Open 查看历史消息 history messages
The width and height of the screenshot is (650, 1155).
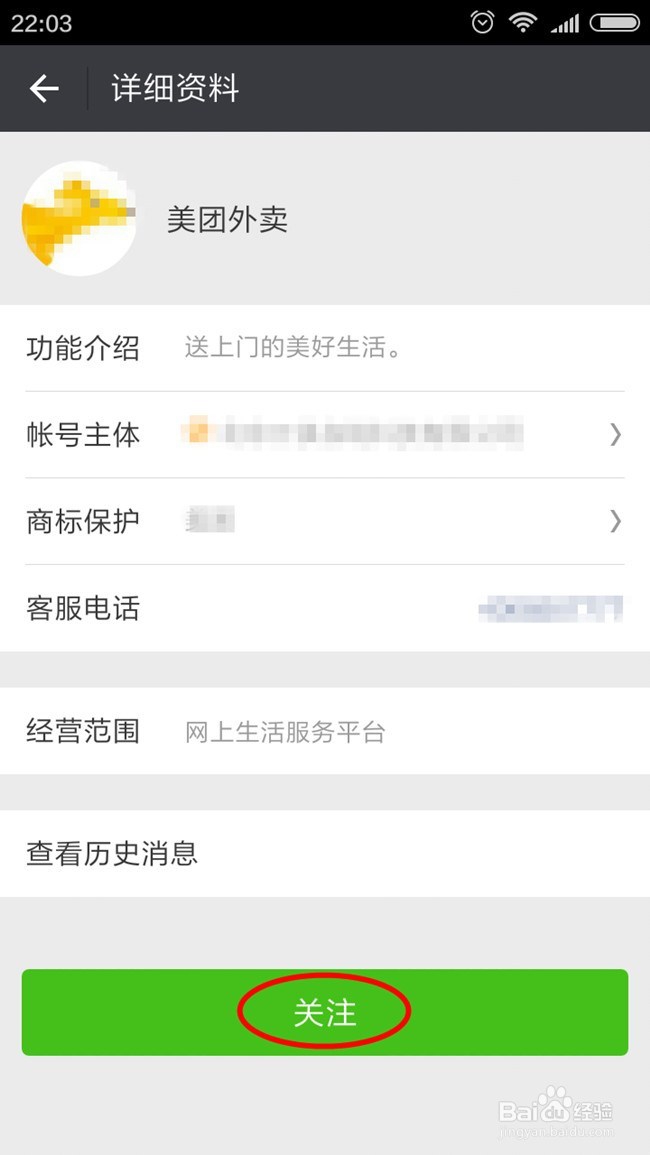pos(325,854)
